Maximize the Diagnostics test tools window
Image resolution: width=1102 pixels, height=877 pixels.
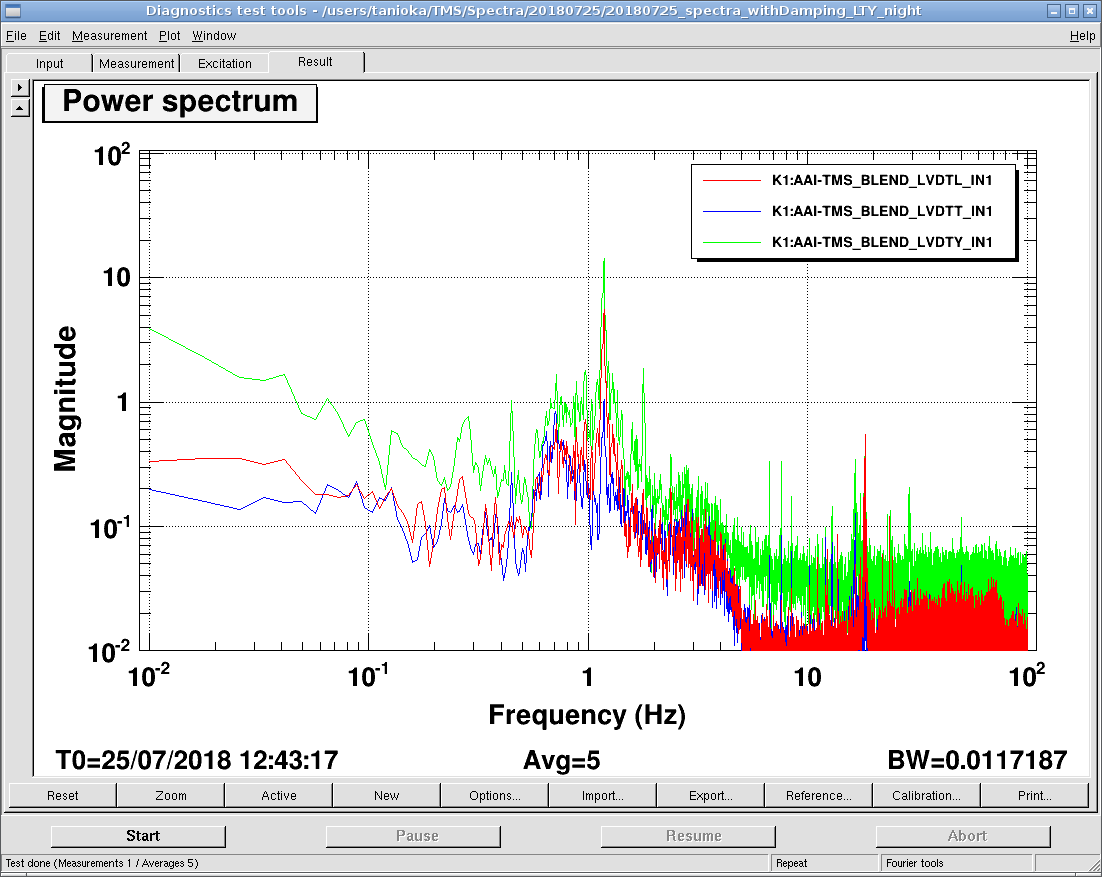click(x=1071, y=11)
